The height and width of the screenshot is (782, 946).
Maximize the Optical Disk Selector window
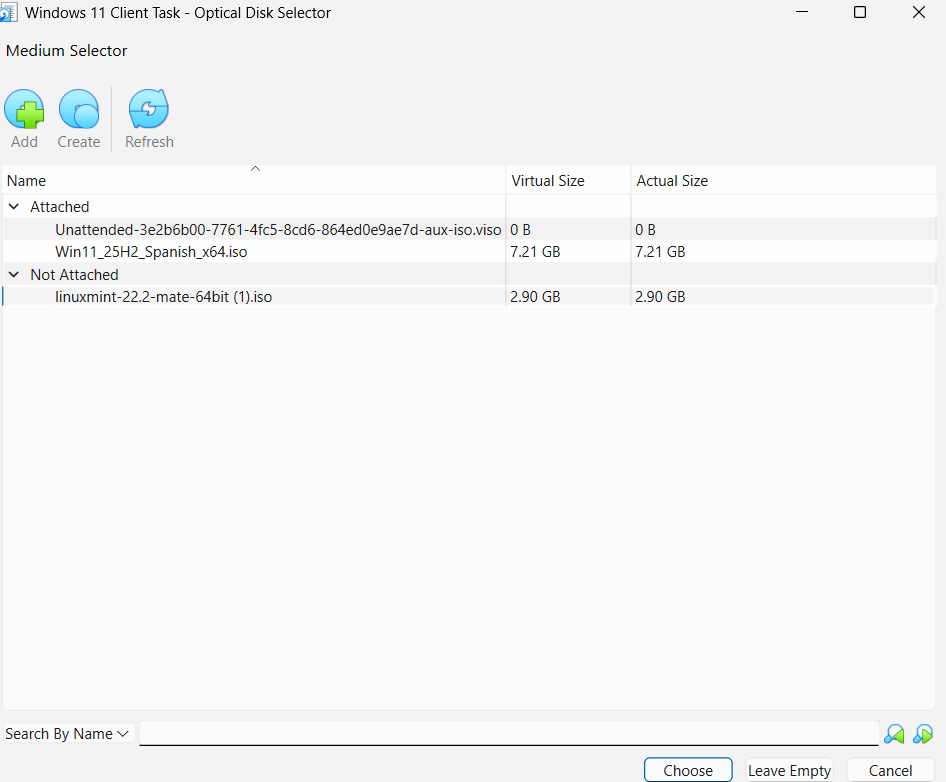tap(860, 13)
